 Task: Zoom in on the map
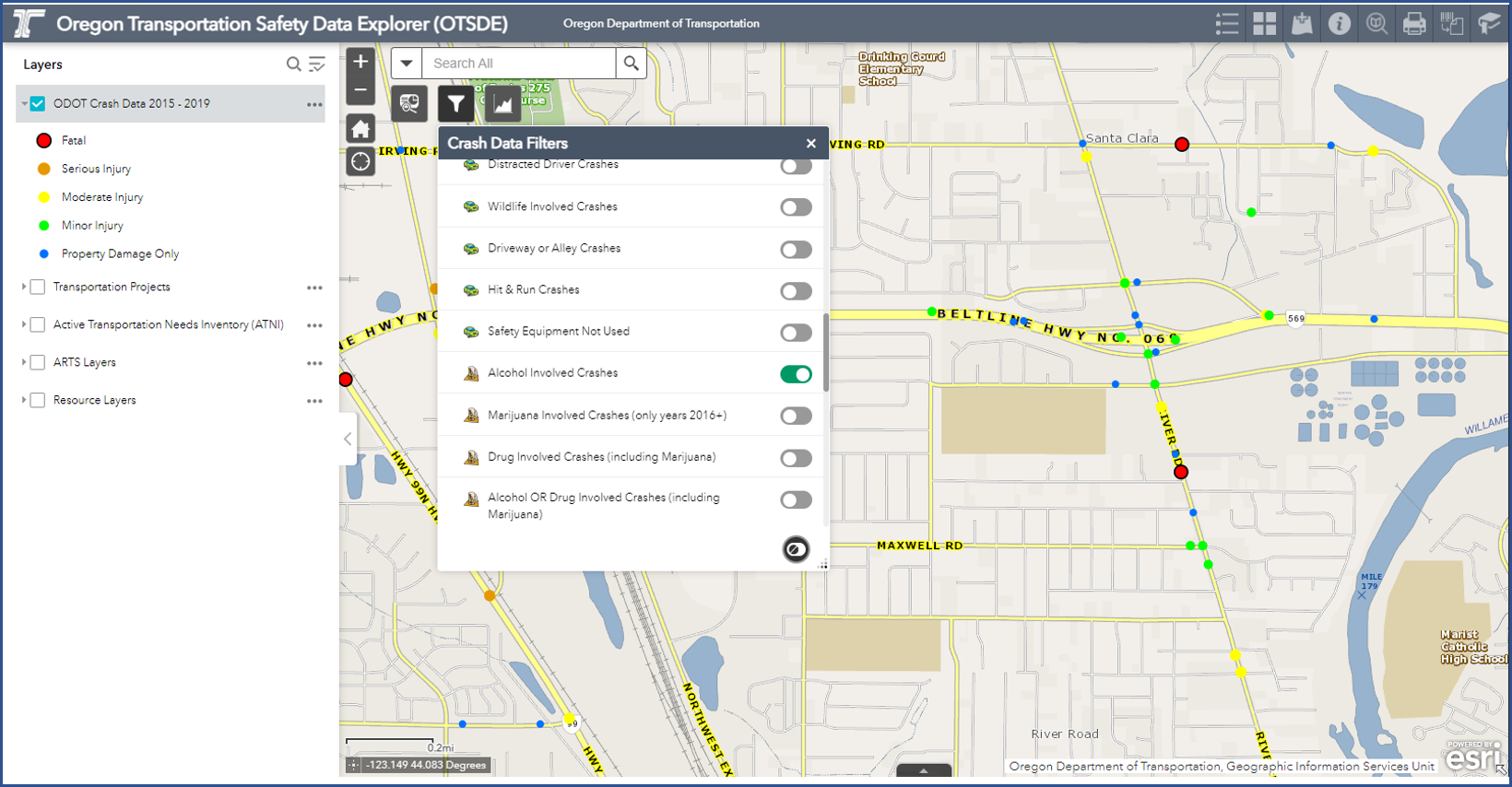tap(360, 62)
